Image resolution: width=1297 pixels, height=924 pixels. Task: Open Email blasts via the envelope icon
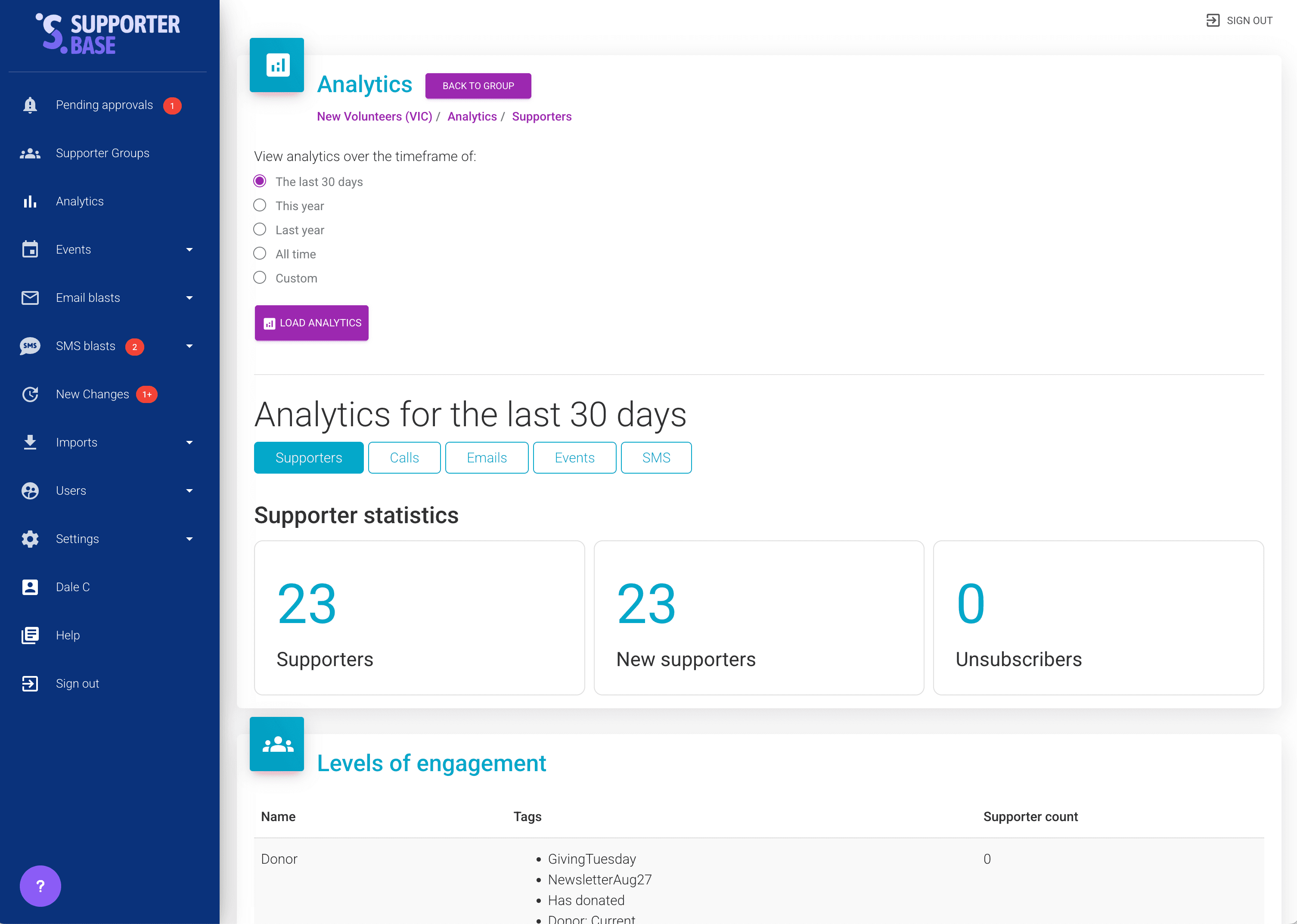click(x=30, y=297)
